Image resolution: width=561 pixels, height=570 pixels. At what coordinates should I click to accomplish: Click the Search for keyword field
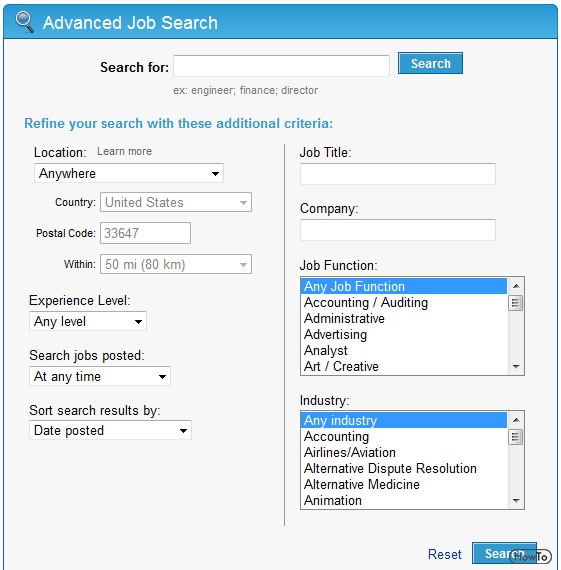click(281, 66)
